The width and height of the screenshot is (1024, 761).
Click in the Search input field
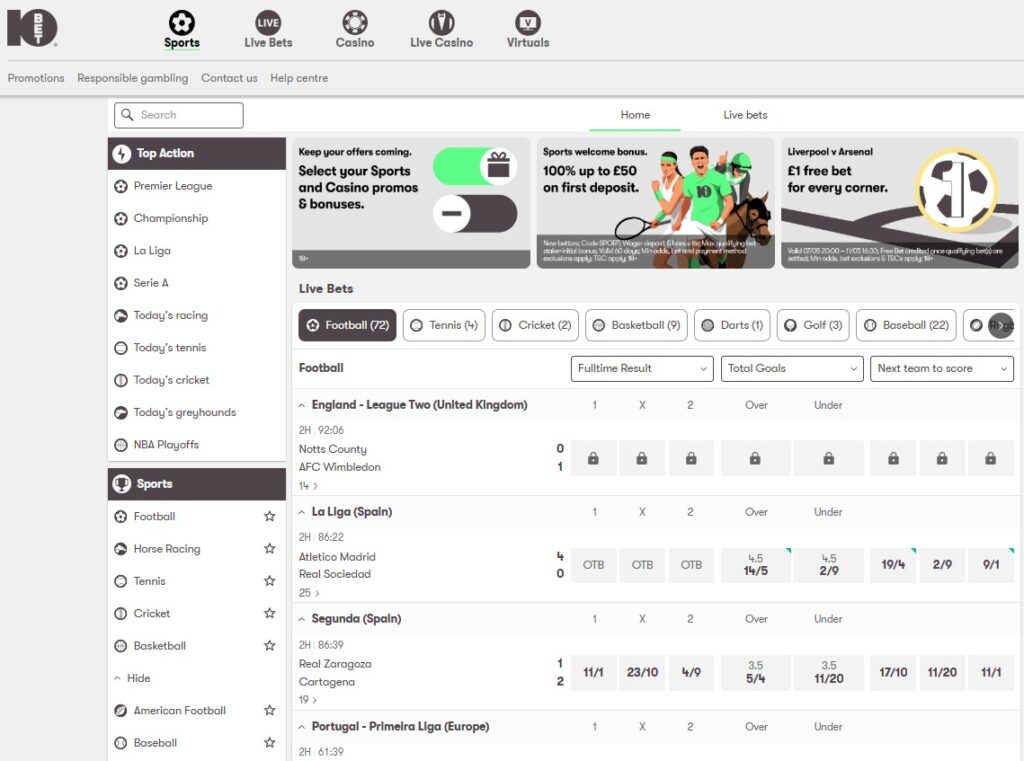tap(179, 115)
